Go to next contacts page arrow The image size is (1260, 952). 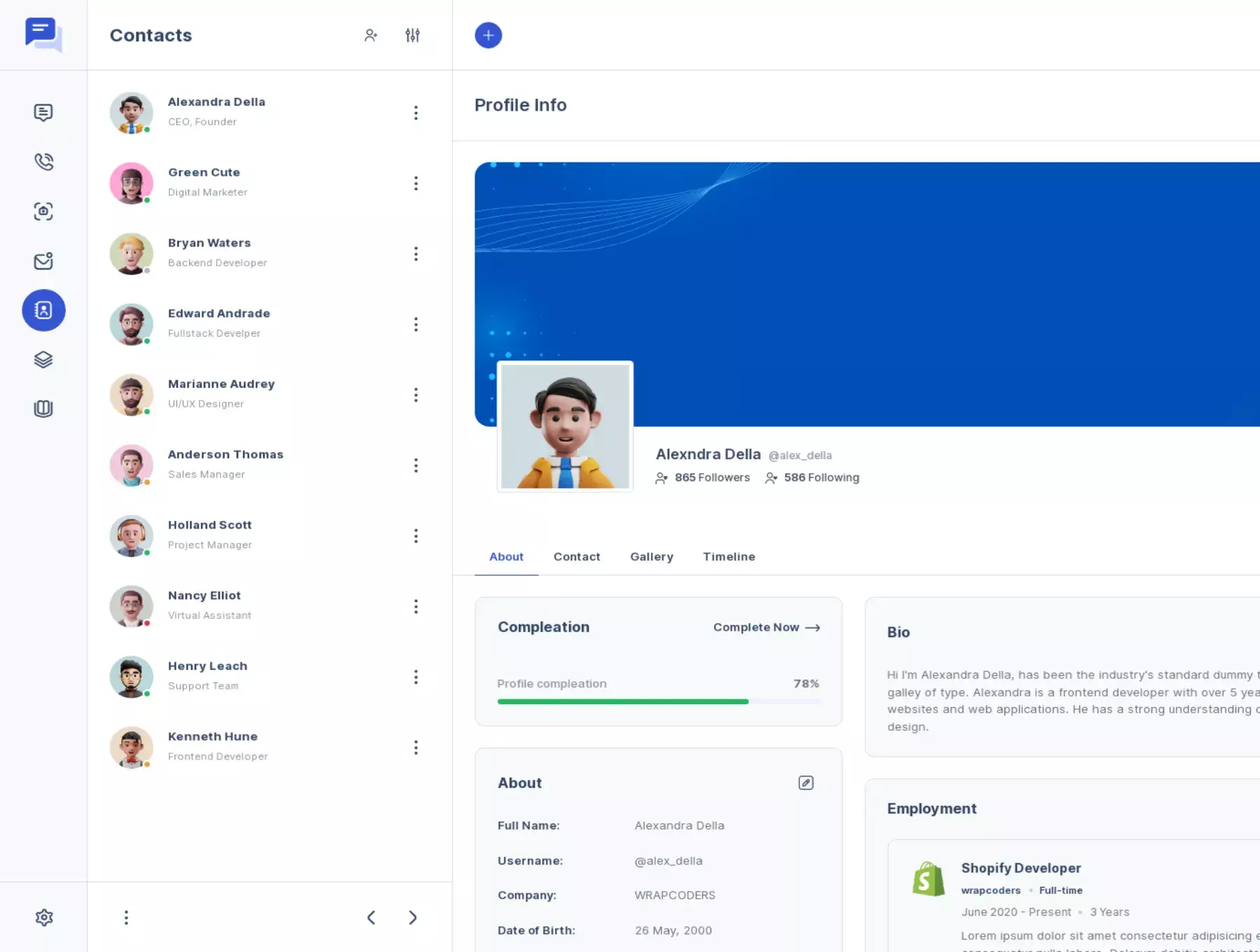pyautogui.click(x=413, y=918)
